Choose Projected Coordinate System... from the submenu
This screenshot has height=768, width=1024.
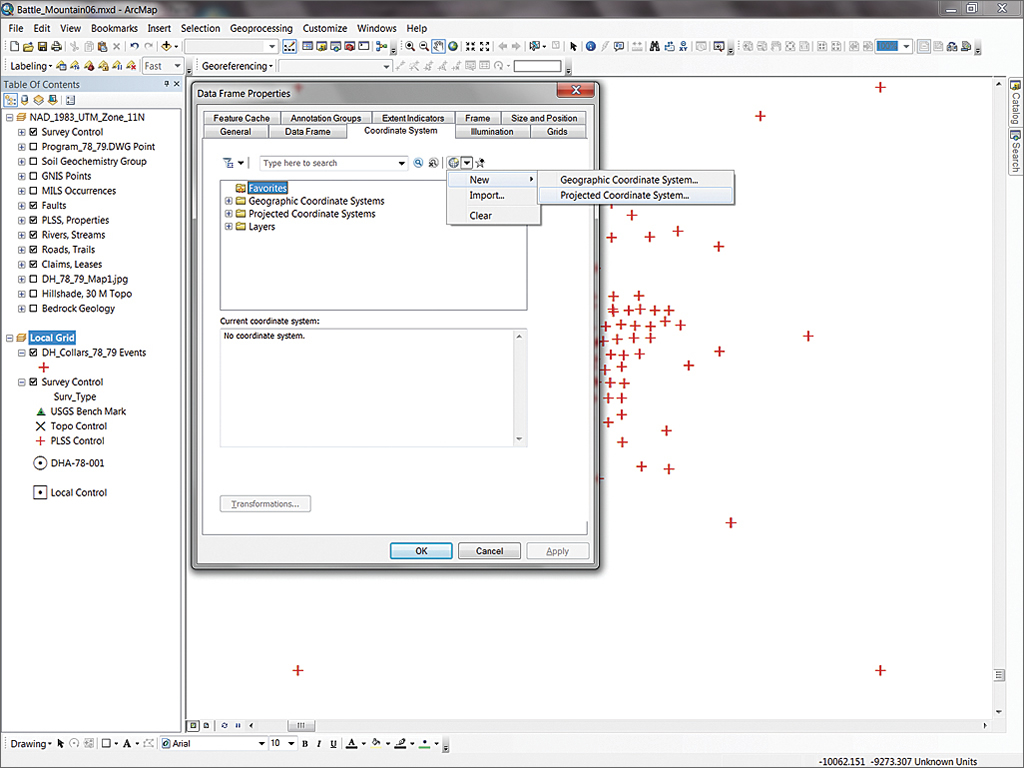[x=635, y=195]
